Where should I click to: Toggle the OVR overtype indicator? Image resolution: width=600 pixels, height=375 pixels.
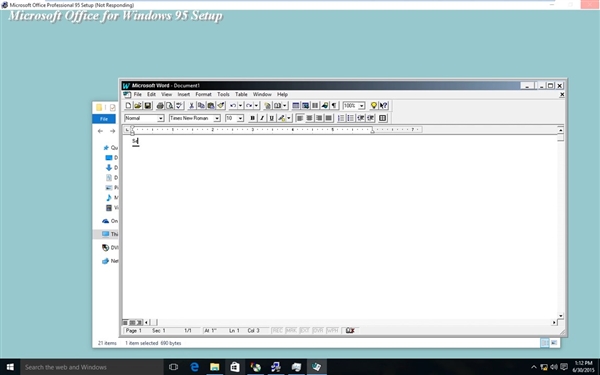coord(318,331)
